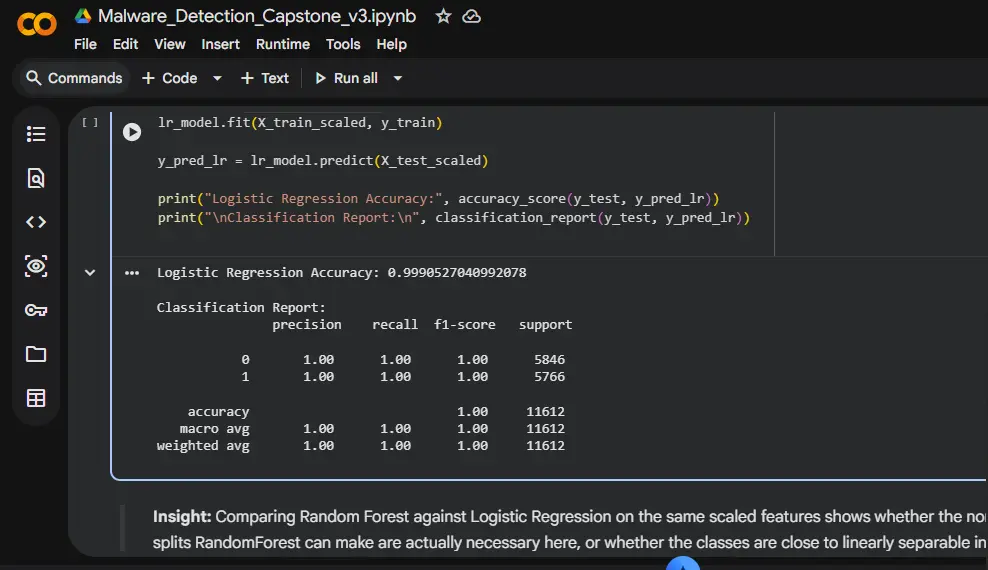The width and height of the screenshot is (988, 570).
Task: Open the Colab home logo
Action: click(37, 25)
